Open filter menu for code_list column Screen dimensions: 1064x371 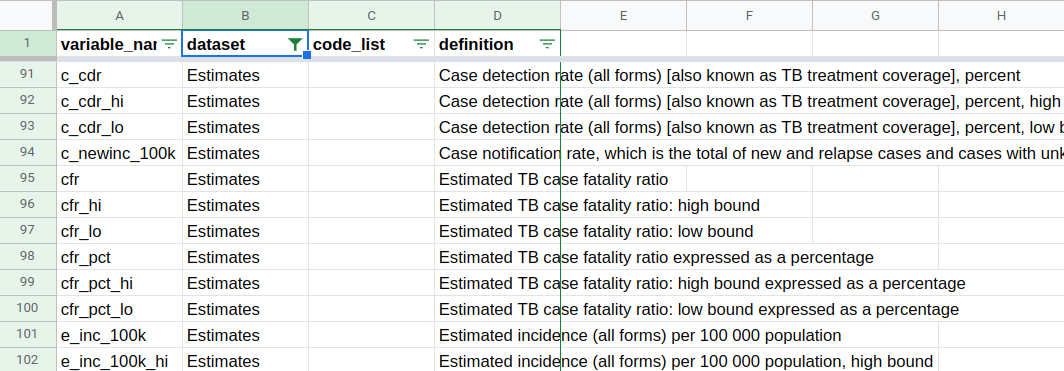tap(421, 44)
